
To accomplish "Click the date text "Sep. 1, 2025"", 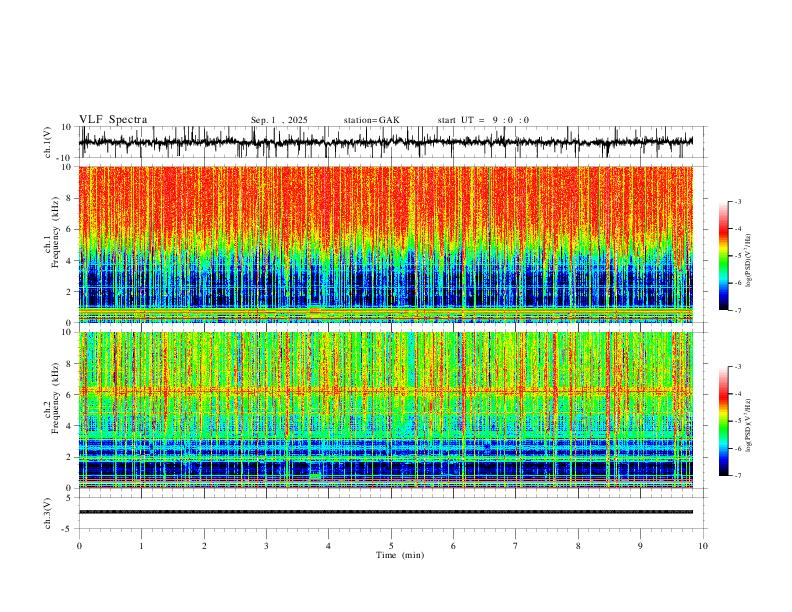I will point(279,120).
